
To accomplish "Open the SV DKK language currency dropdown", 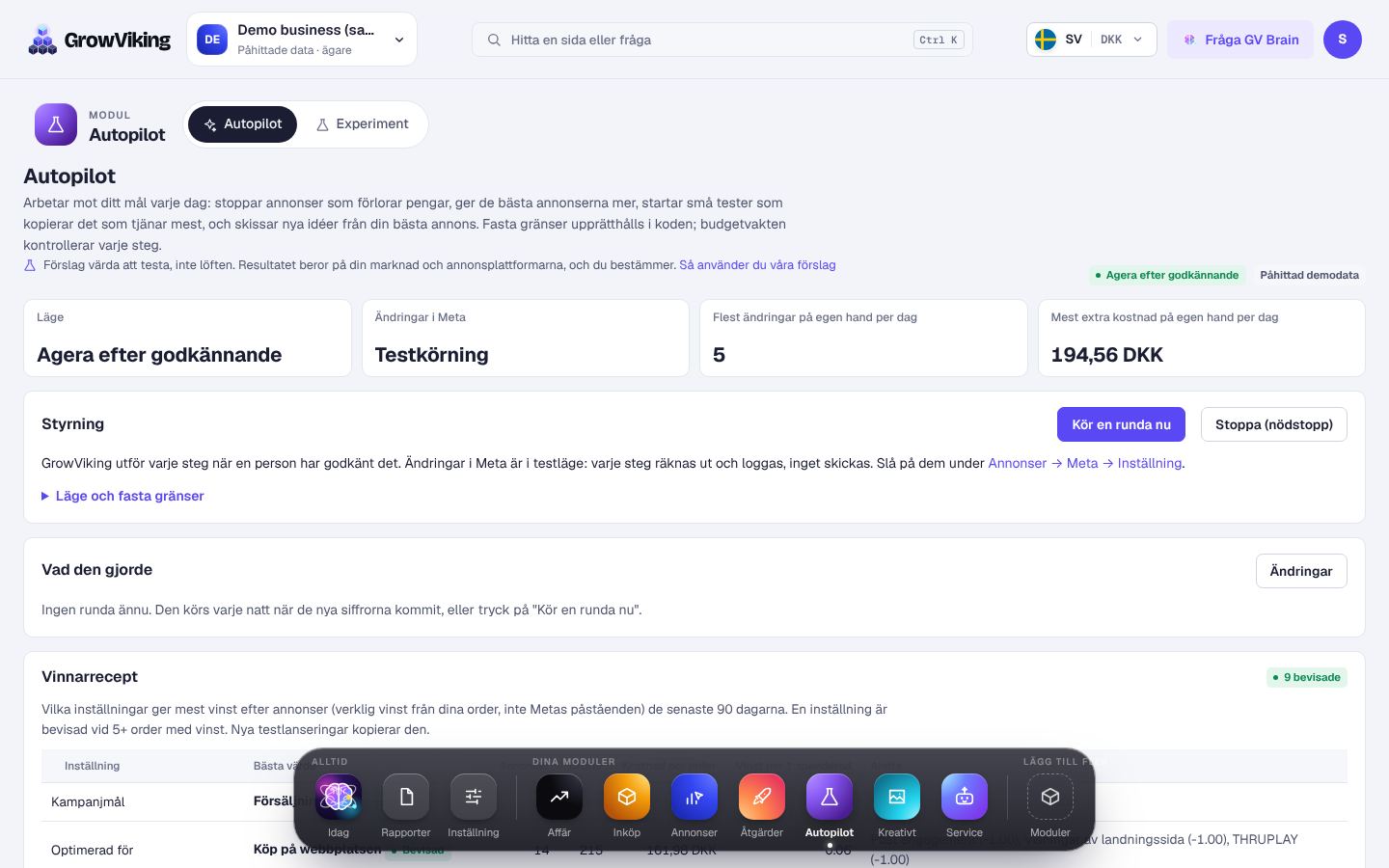I will click(1092, 40).
